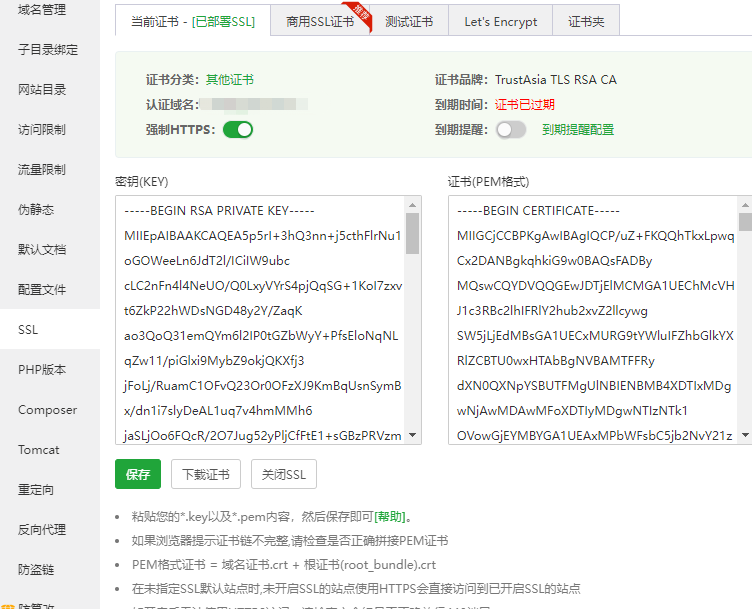This screenshot has height=609, width=752.
Task: Select 伪静态 in sidebar
Action: tap(36, 210)
